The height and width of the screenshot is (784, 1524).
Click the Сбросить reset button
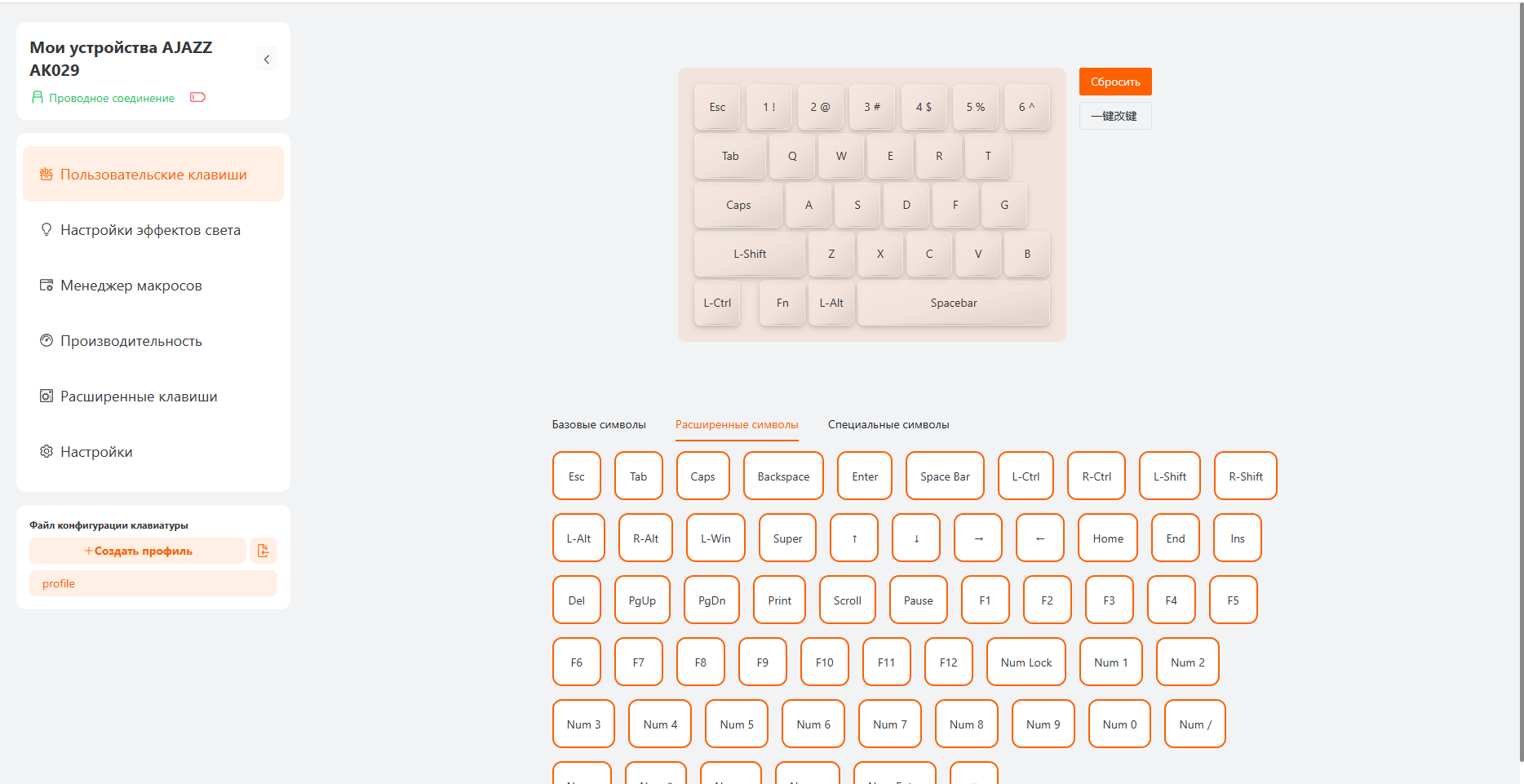coord(1115,82)
